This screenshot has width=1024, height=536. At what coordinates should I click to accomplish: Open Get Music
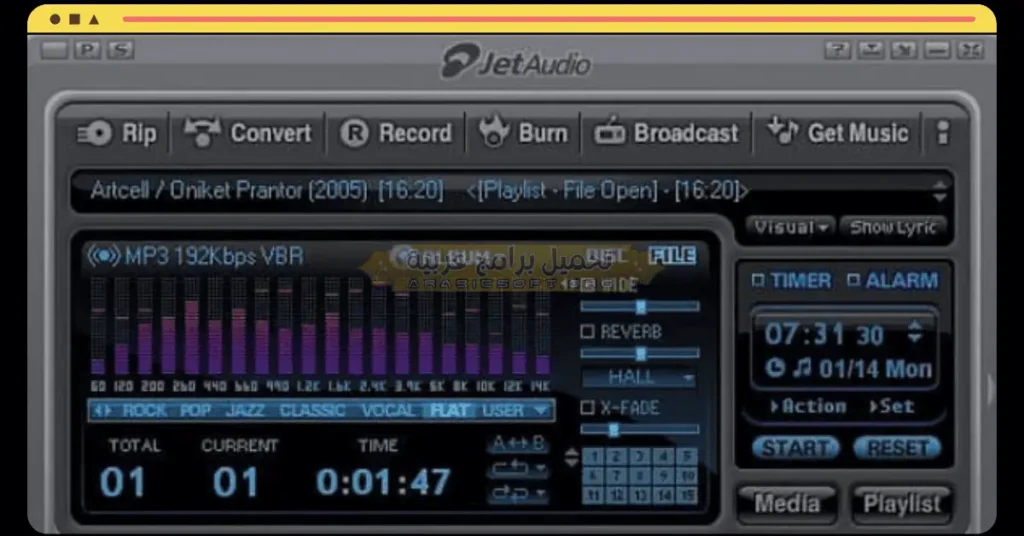(837, 133)
